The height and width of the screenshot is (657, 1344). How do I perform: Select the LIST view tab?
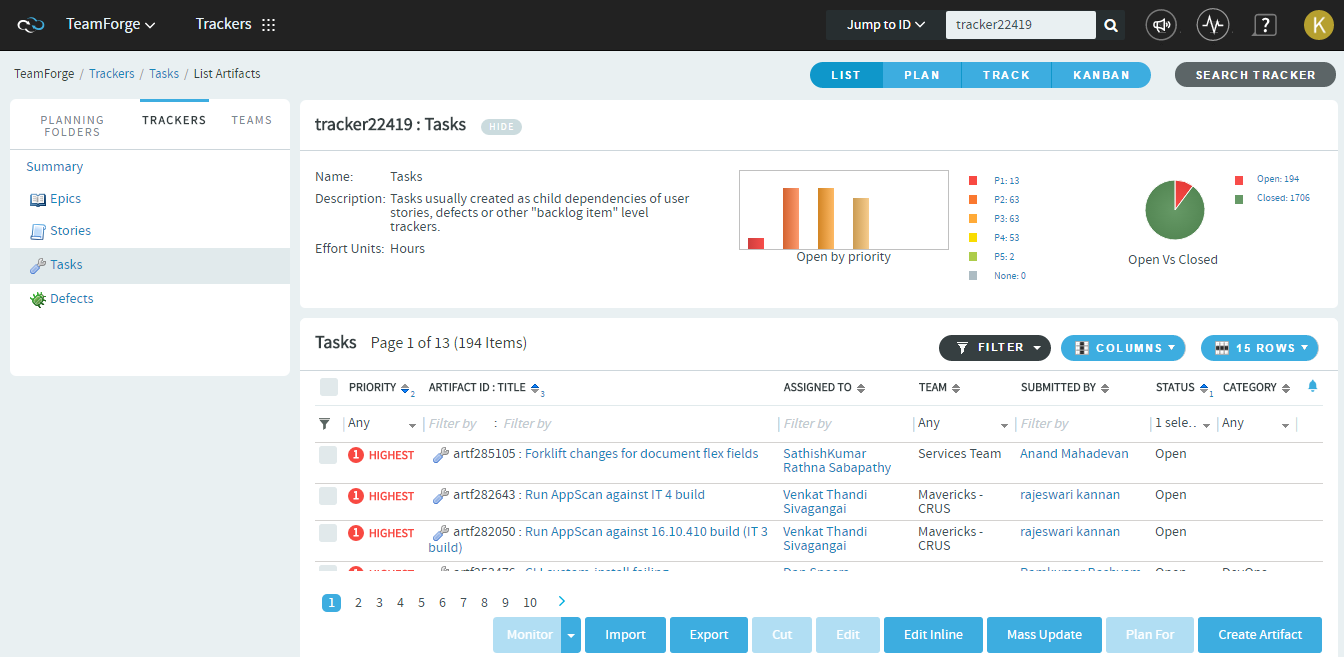coord(846,75)
